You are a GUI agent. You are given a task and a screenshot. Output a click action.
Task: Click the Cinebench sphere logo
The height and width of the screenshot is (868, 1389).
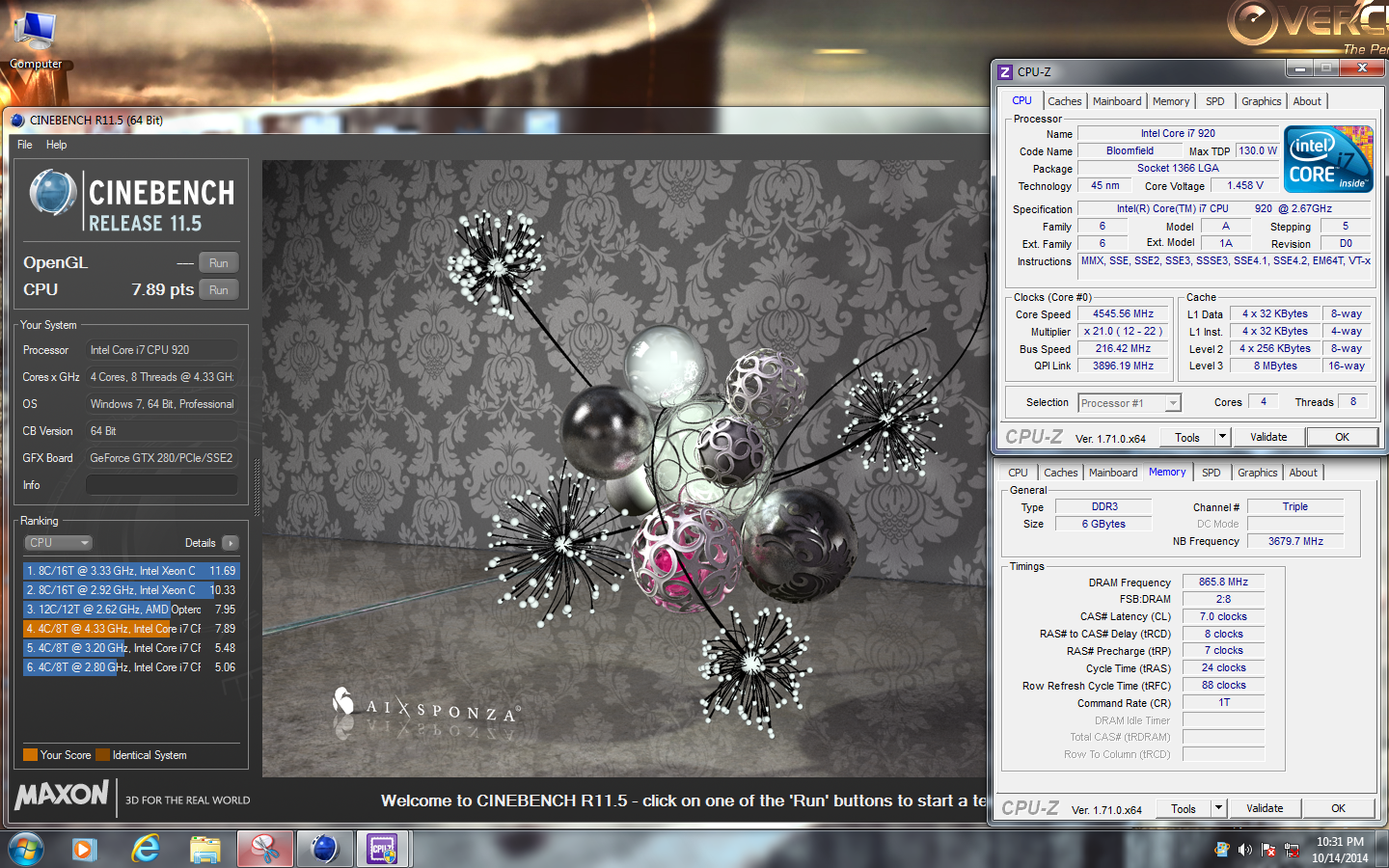point(53,192)
